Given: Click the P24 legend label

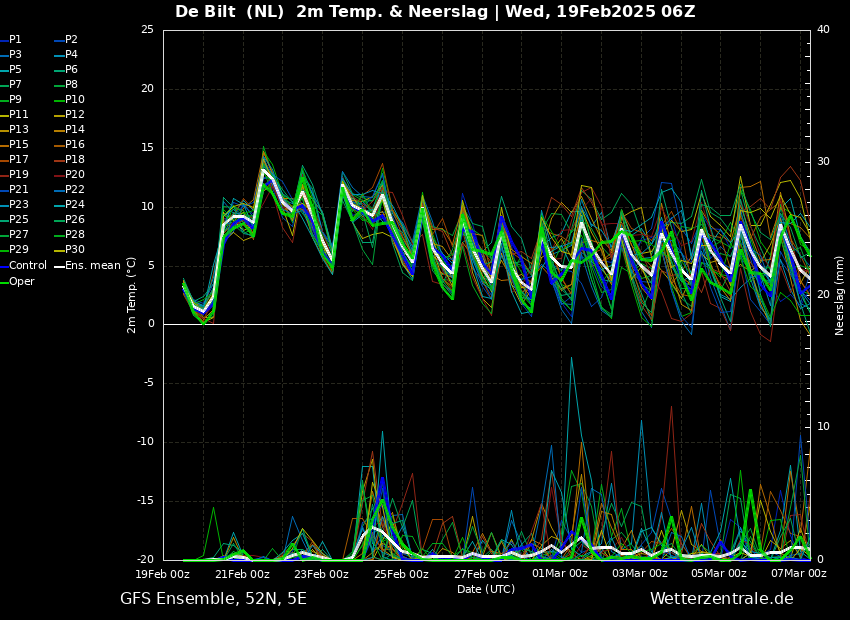Looking at the screenshot, I should pos(75,205).
